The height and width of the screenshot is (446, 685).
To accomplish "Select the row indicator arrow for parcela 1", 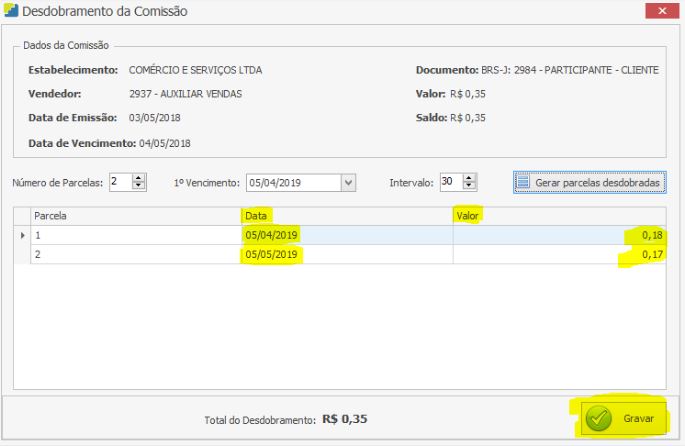I will click(22, 235).
